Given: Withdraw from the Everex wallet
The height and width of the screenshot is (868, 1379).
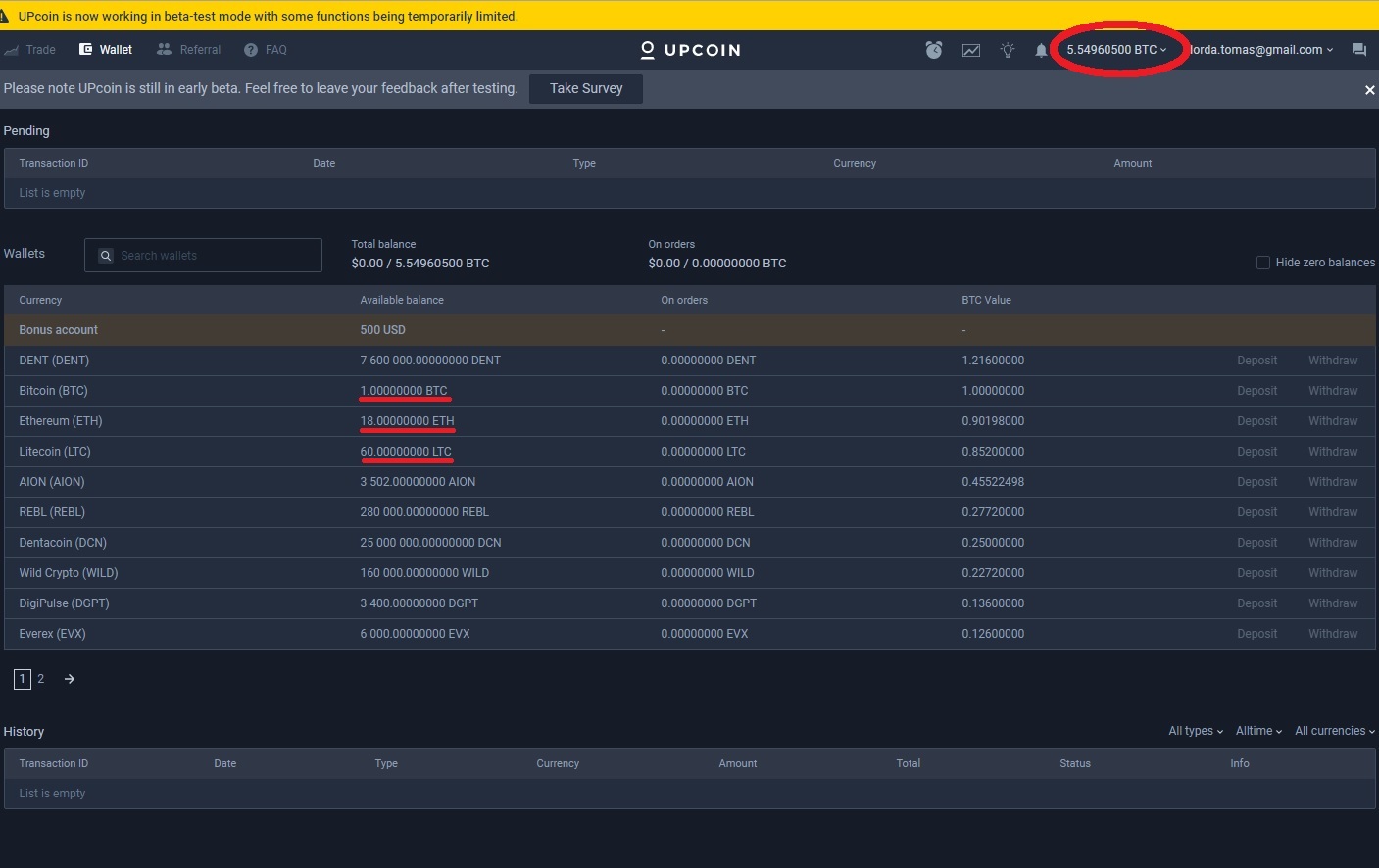Looking at the screenshot, I should pos(1333,634).
